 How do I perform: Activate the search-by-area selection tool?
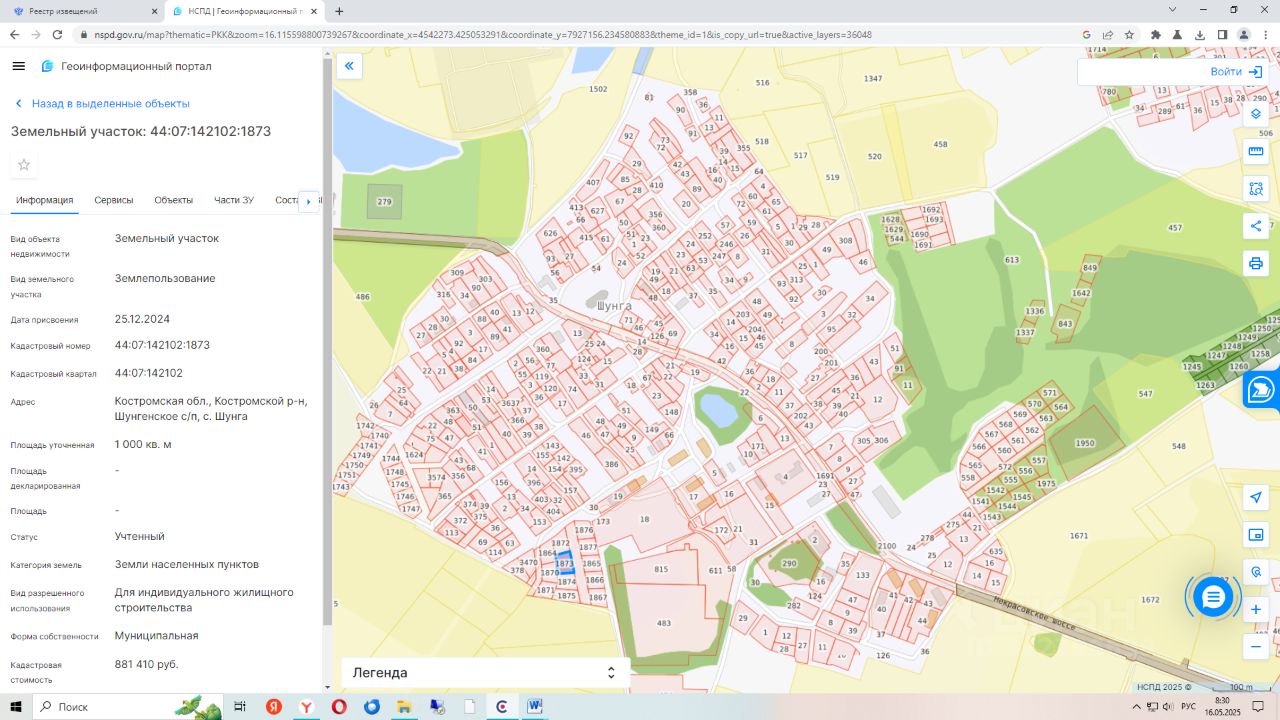click(1256, 189)
